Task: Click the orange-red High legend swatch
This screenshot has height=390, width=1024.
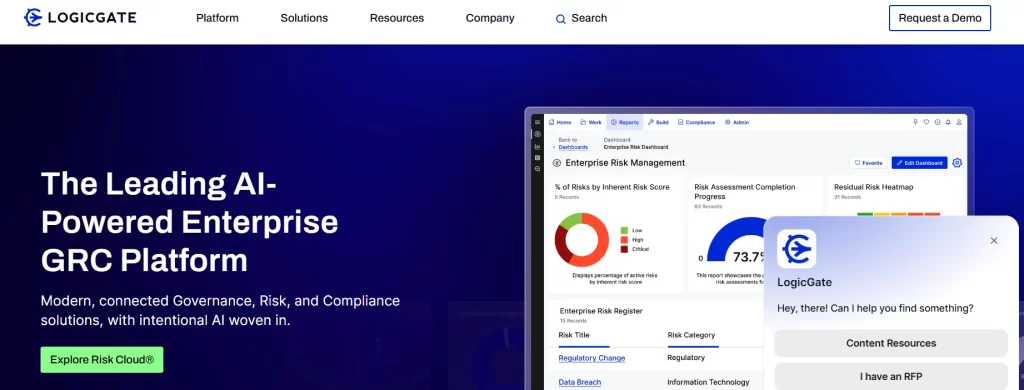Action: click(624, 240)
